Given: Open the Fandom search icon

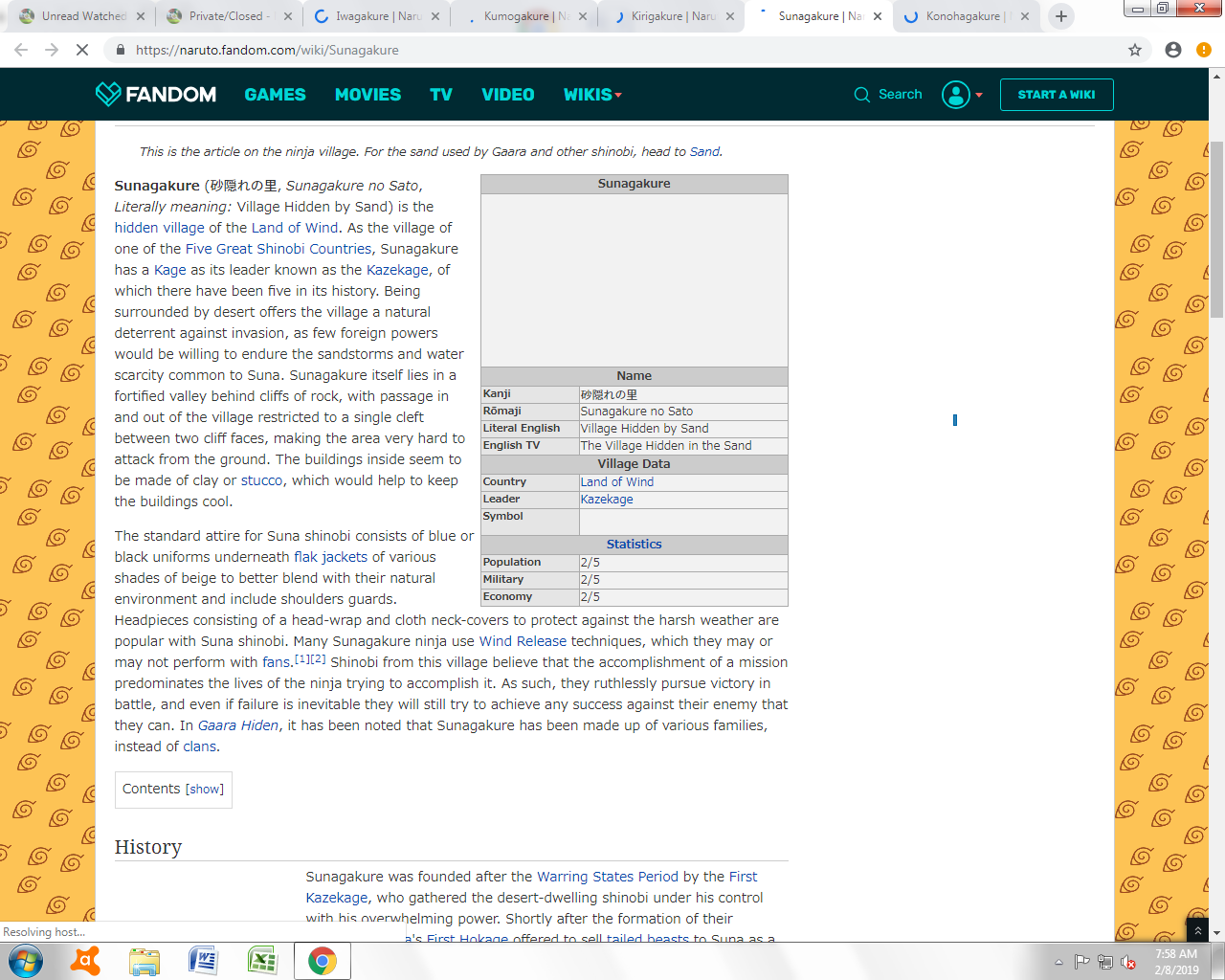Looking at the screenshot, I should [861, 95].
